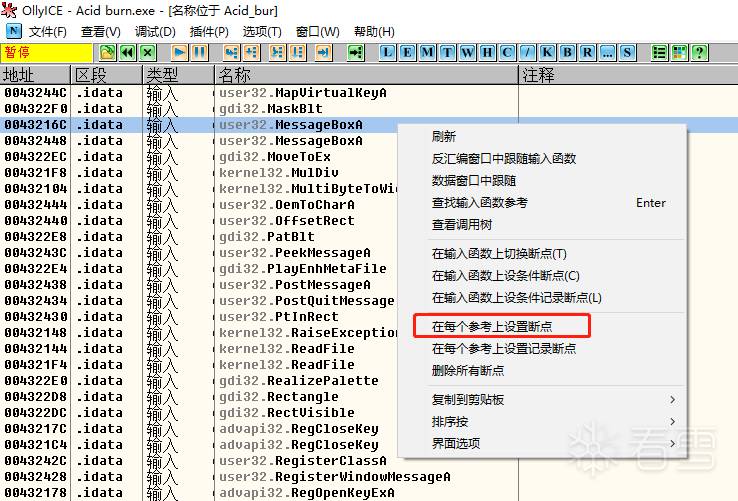Open debugging options list icon
The height and width of the screenshot is (501, 738).
coord(659,52)
